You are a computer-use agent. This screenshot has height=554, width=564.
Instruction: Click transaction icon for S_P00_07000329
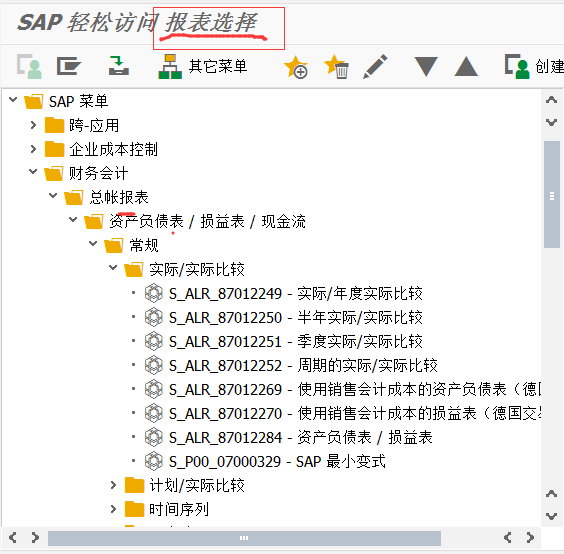click(154, 461)
